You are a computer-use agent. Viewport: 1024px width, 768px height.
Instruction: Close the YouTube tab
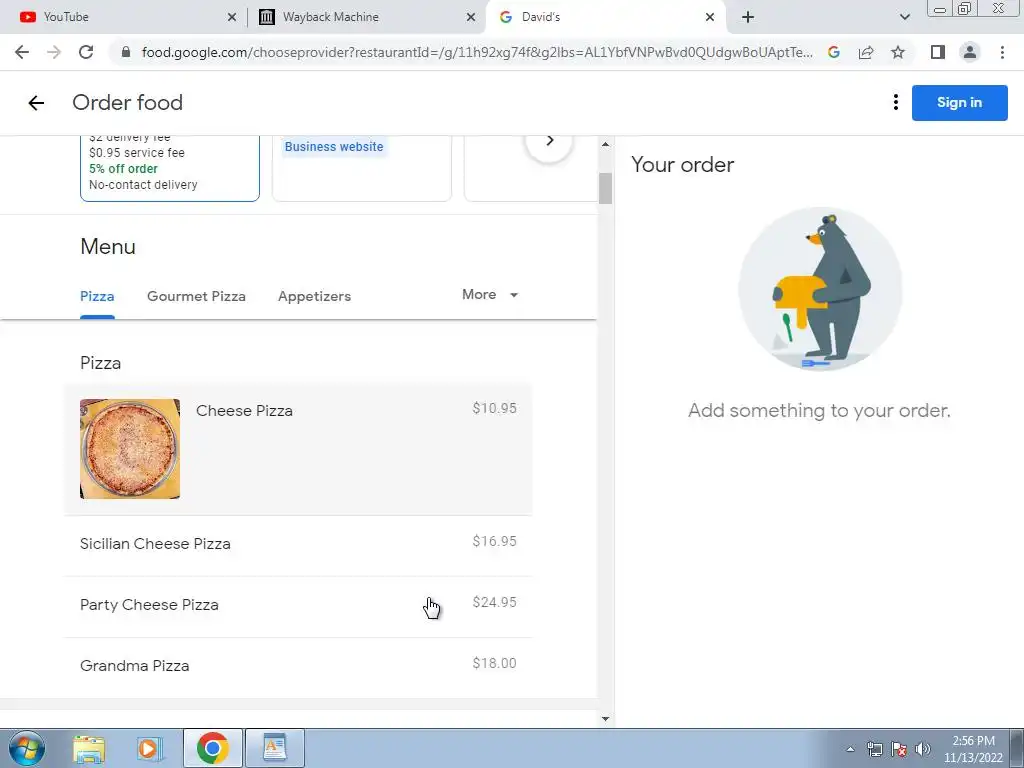coord(232,17)
